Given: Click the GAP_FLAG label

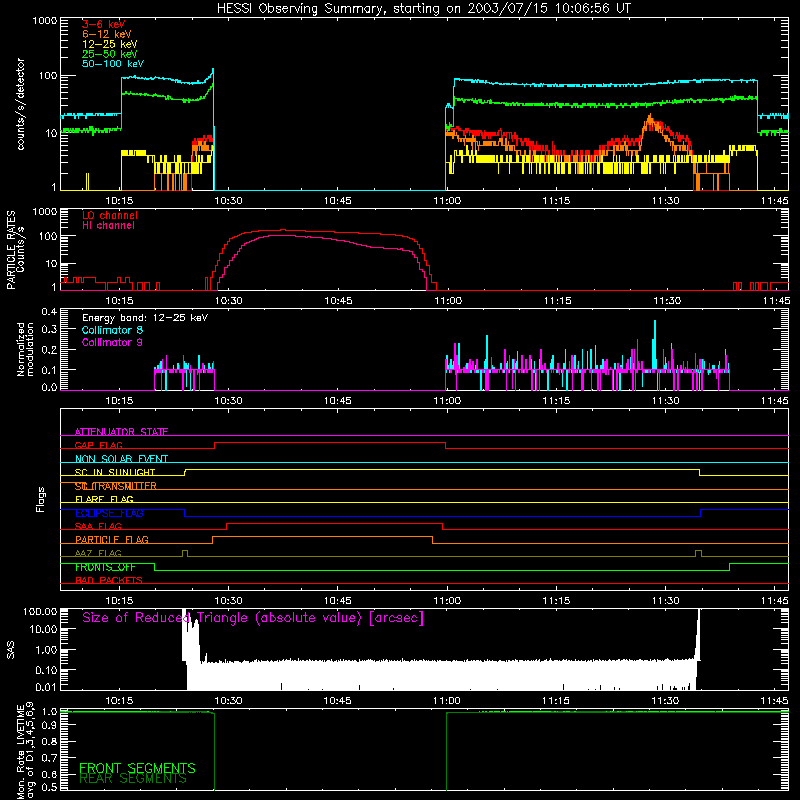Looking at the screenshot, I should (98, 445).
